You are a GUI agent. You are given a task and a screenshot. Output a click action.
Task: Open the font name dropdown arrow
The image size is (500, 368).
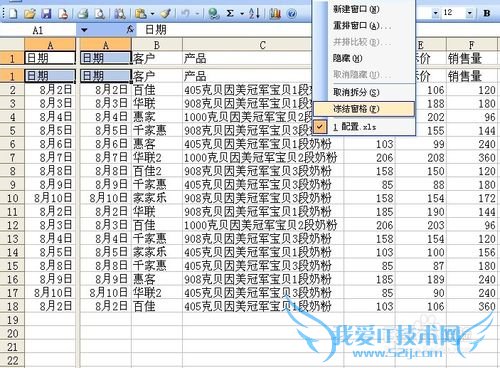pos(435,13)
